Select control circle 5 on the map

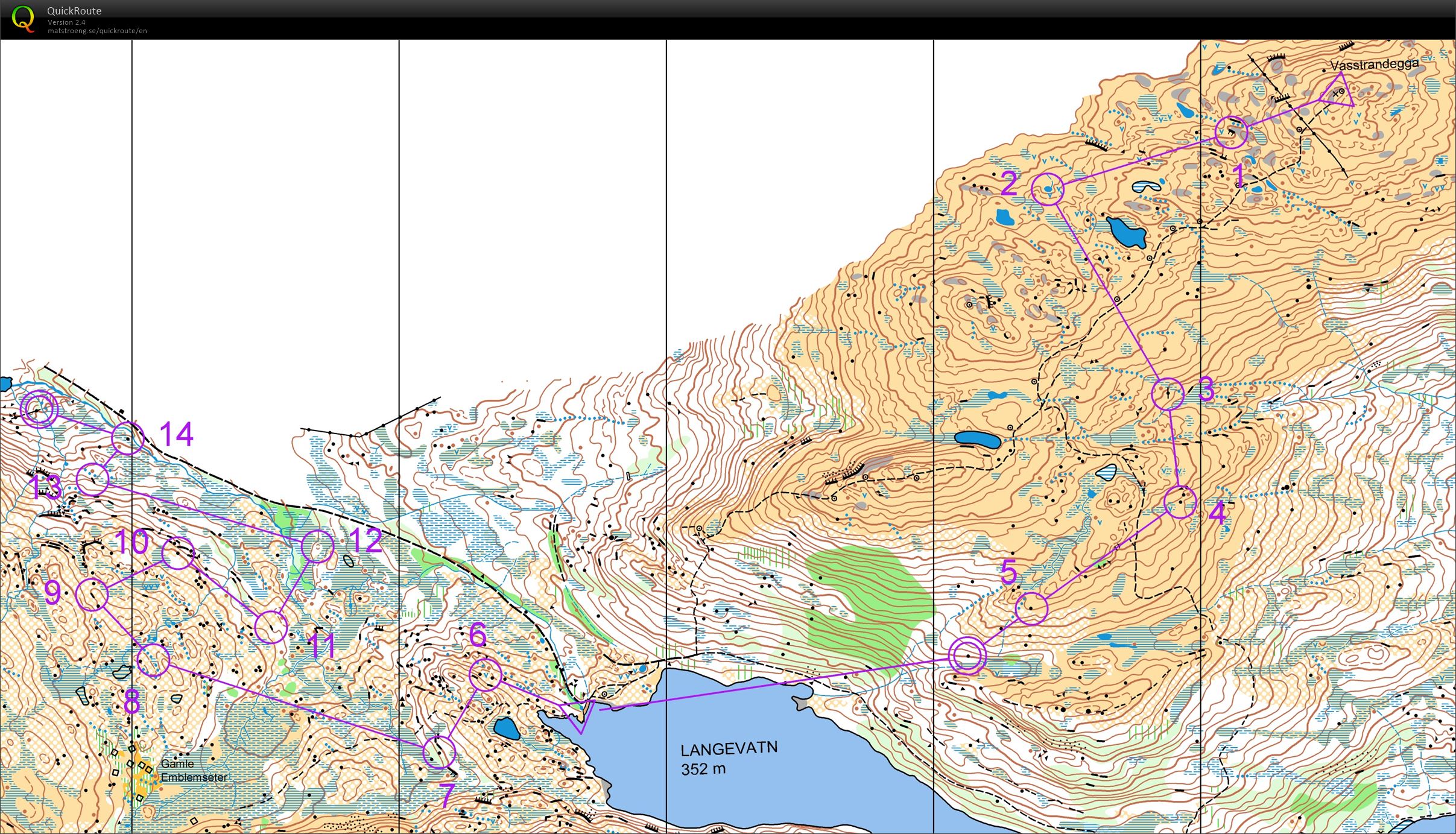1032,608
